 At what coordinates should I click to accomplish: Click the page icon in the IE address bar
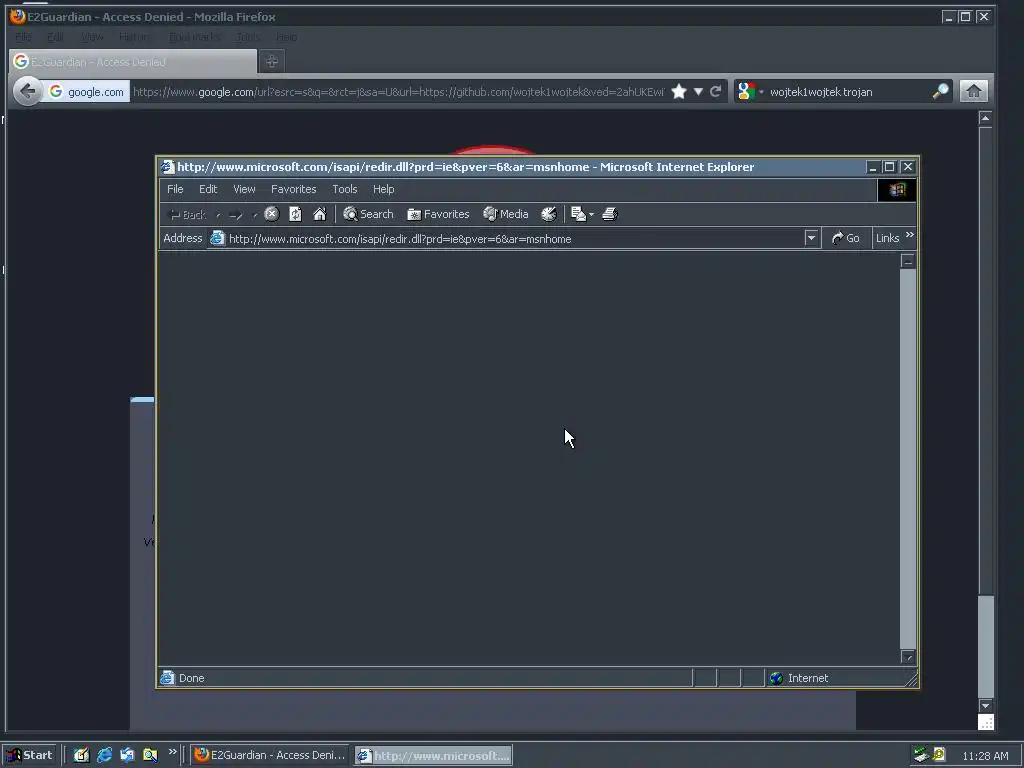coord(217,238)
